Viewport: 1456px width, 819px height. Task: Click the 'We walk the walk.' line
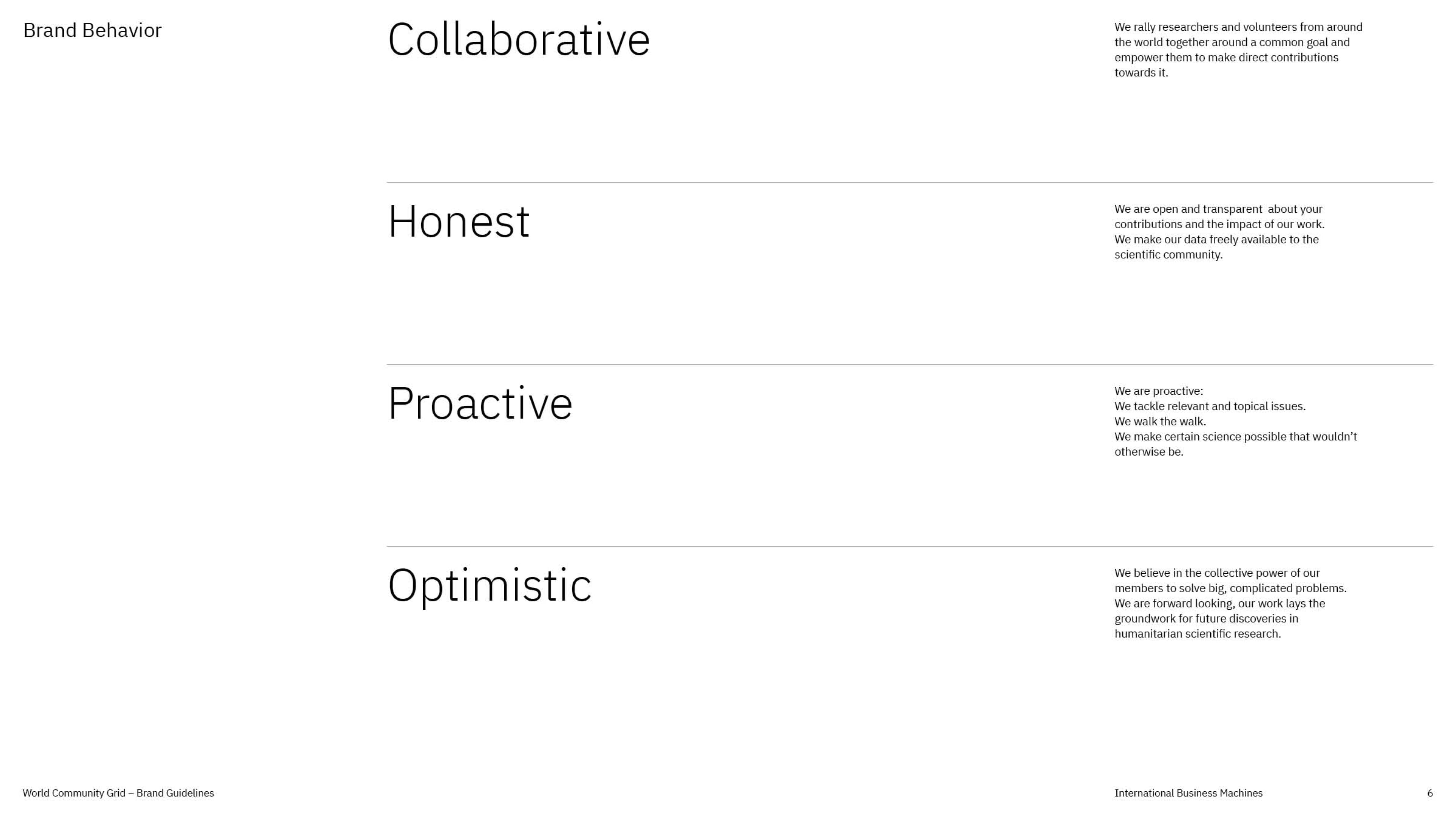1160,422
